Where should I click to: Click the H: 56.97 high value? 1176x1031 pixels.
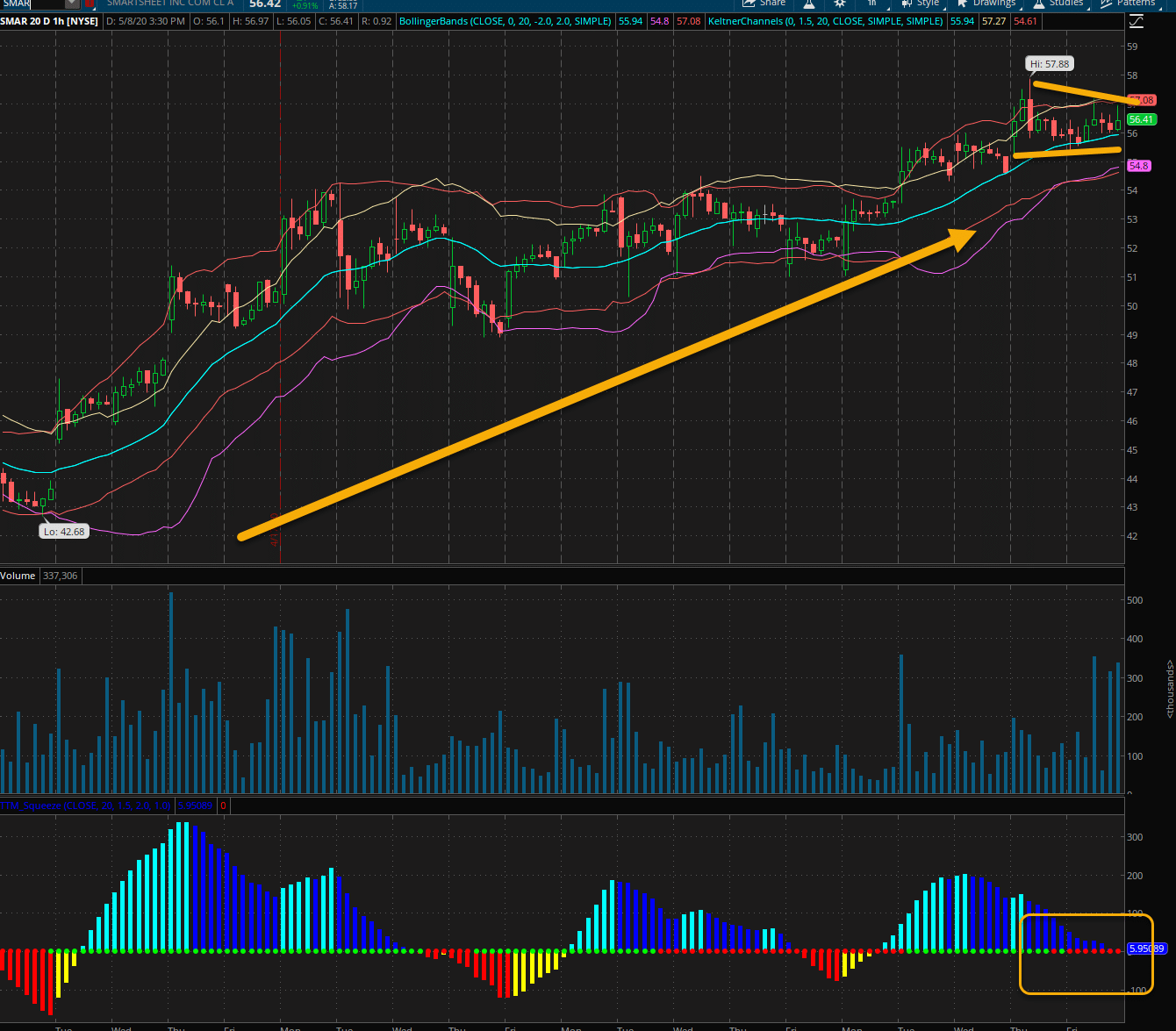250,21
